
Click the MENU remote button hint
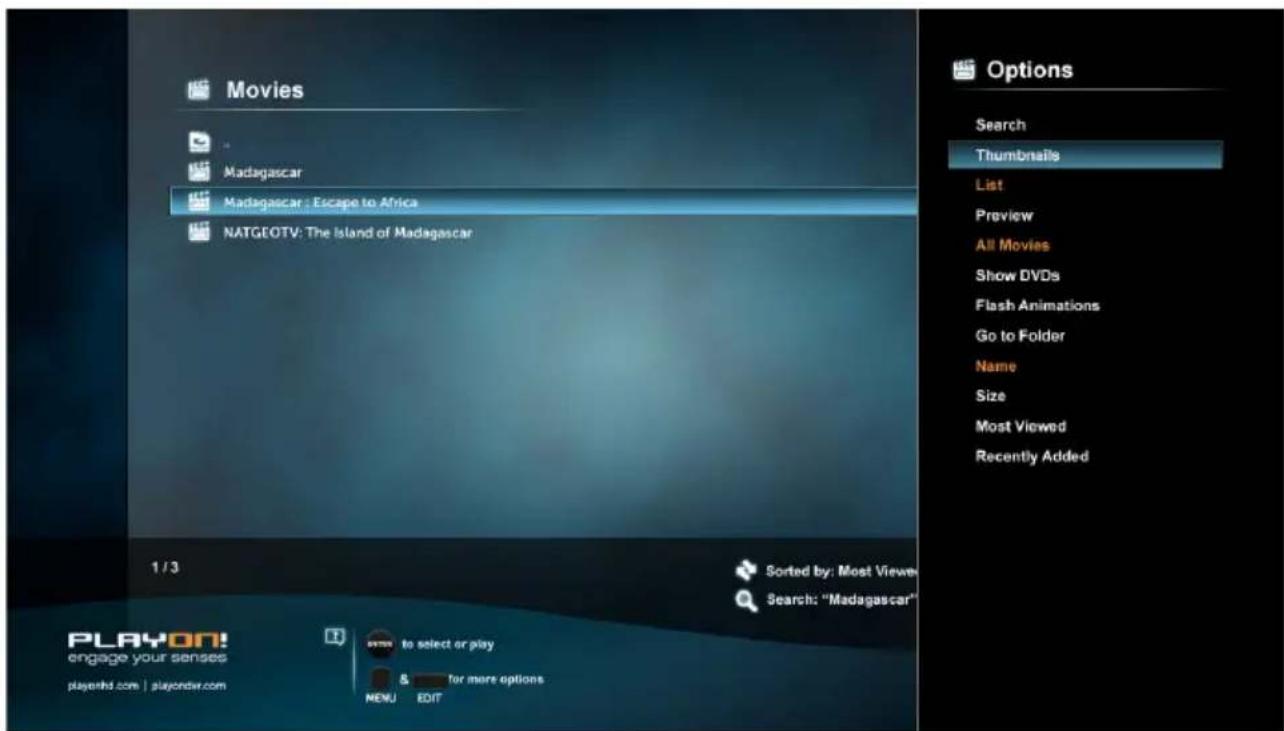point(381,686)
